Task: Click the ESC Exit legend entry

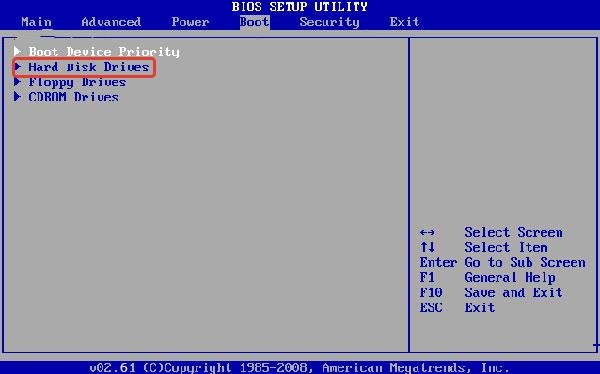Action: coord(457,307)
